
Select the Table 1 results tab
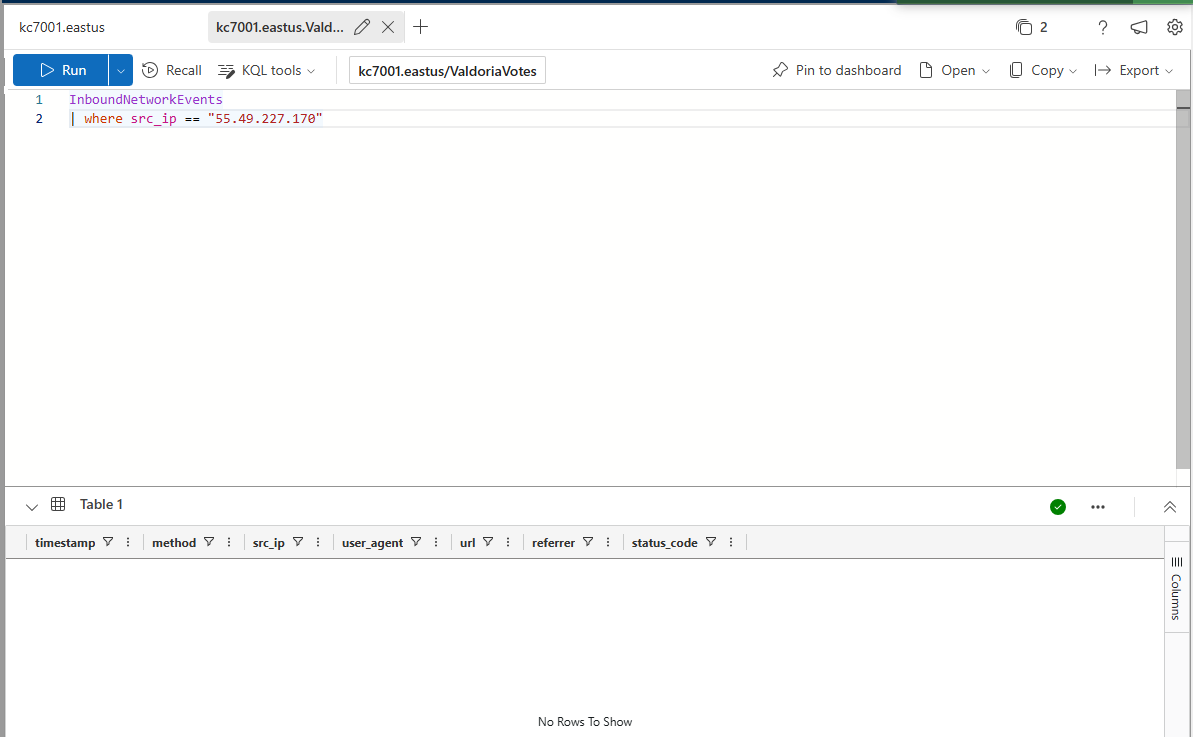(101, 504)
